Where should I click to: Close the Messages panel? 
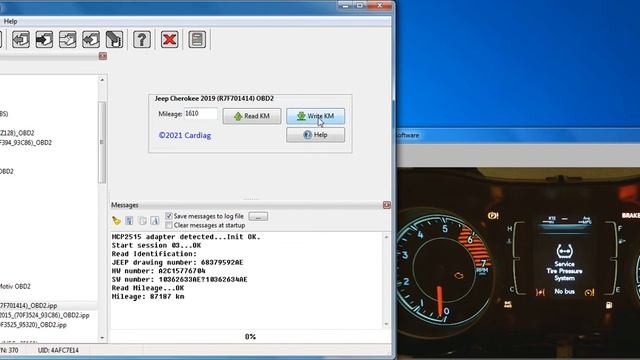coord(387,205)
